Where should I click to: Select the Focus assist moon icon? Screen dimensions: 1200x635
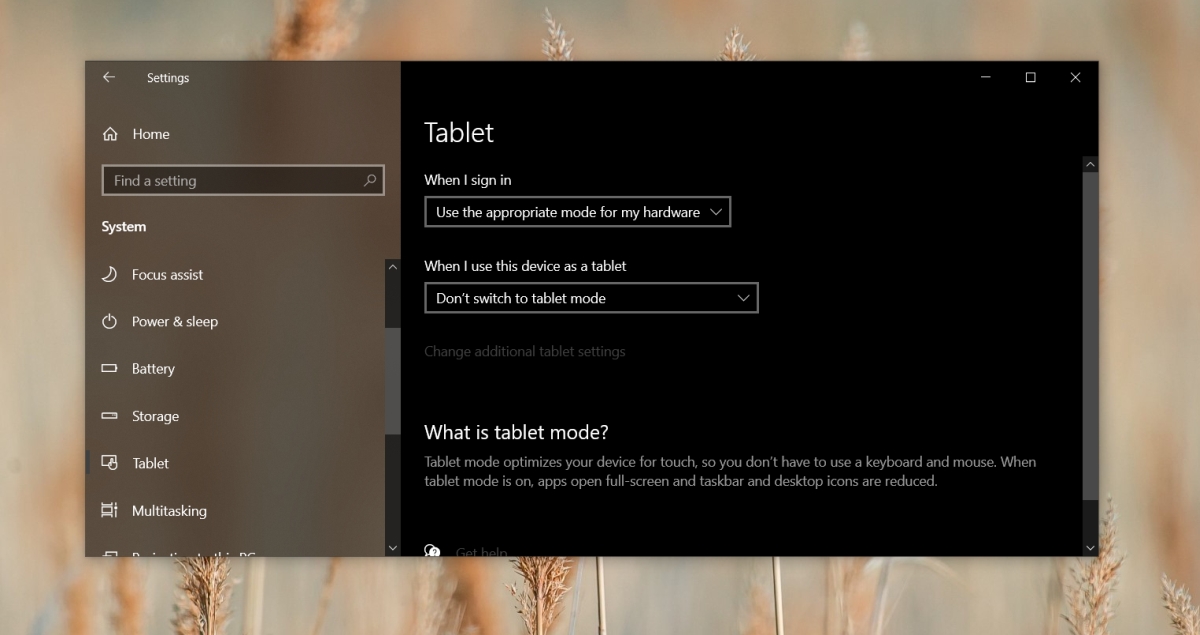(x=110, y=274)
